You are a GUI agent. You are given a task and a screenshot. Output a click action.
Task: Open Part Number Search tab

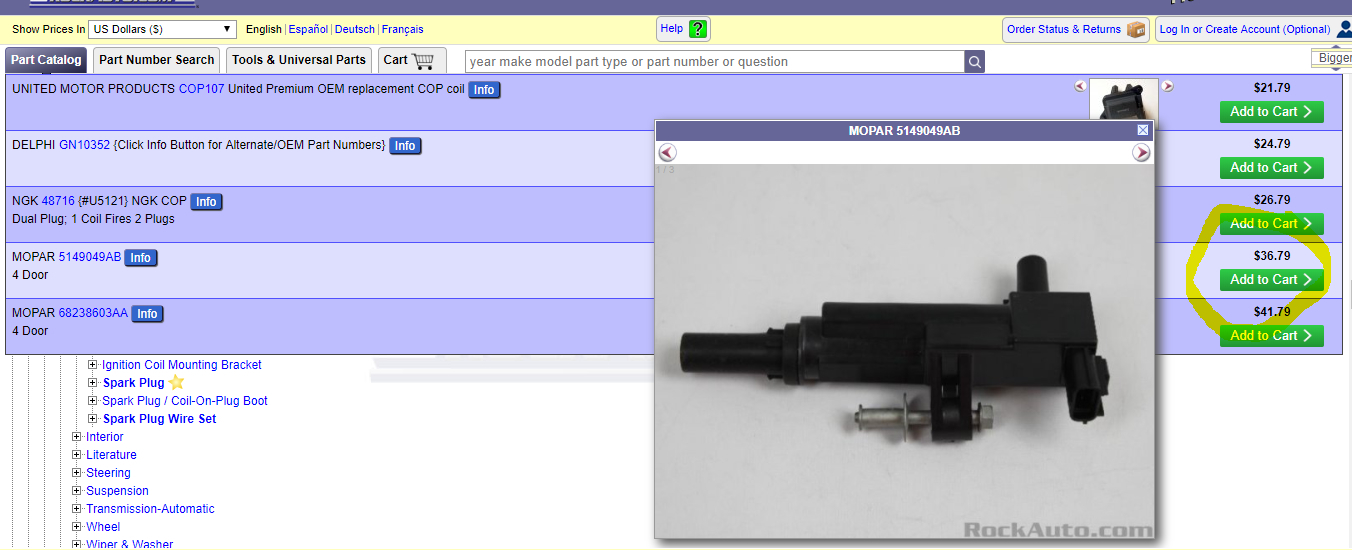click(x=157, y=60)
